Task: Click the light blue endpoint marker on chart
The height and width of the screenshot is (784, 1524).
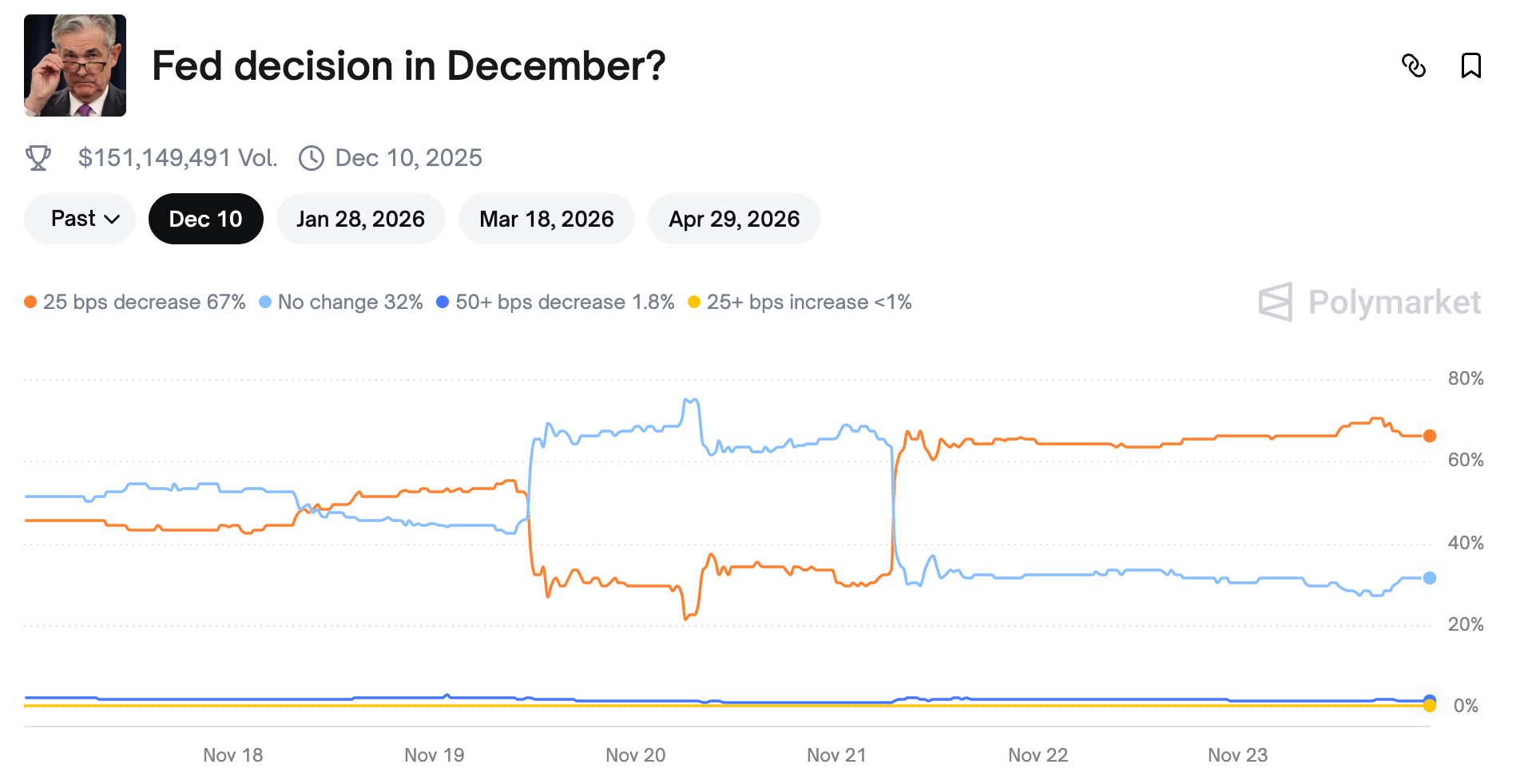Action: coord(1430,578)
